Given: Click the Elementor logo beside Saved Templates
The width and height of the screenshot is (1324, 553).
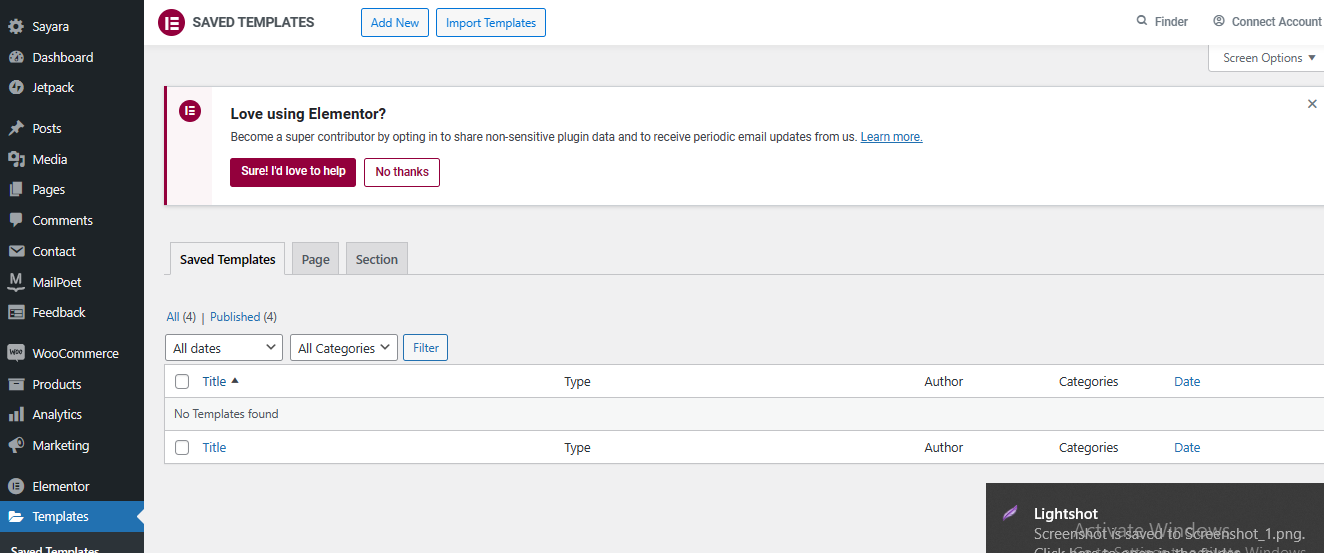Looking at the screenshot, I should 171,22.
